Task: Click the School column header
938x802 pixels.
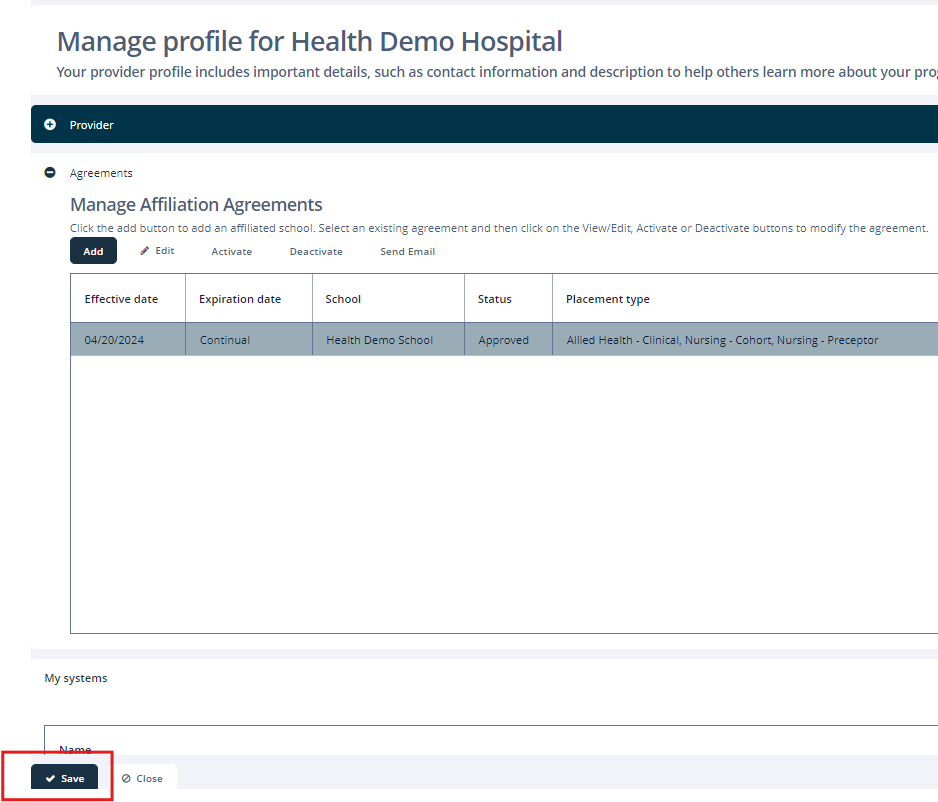Action: pos(343,299)
